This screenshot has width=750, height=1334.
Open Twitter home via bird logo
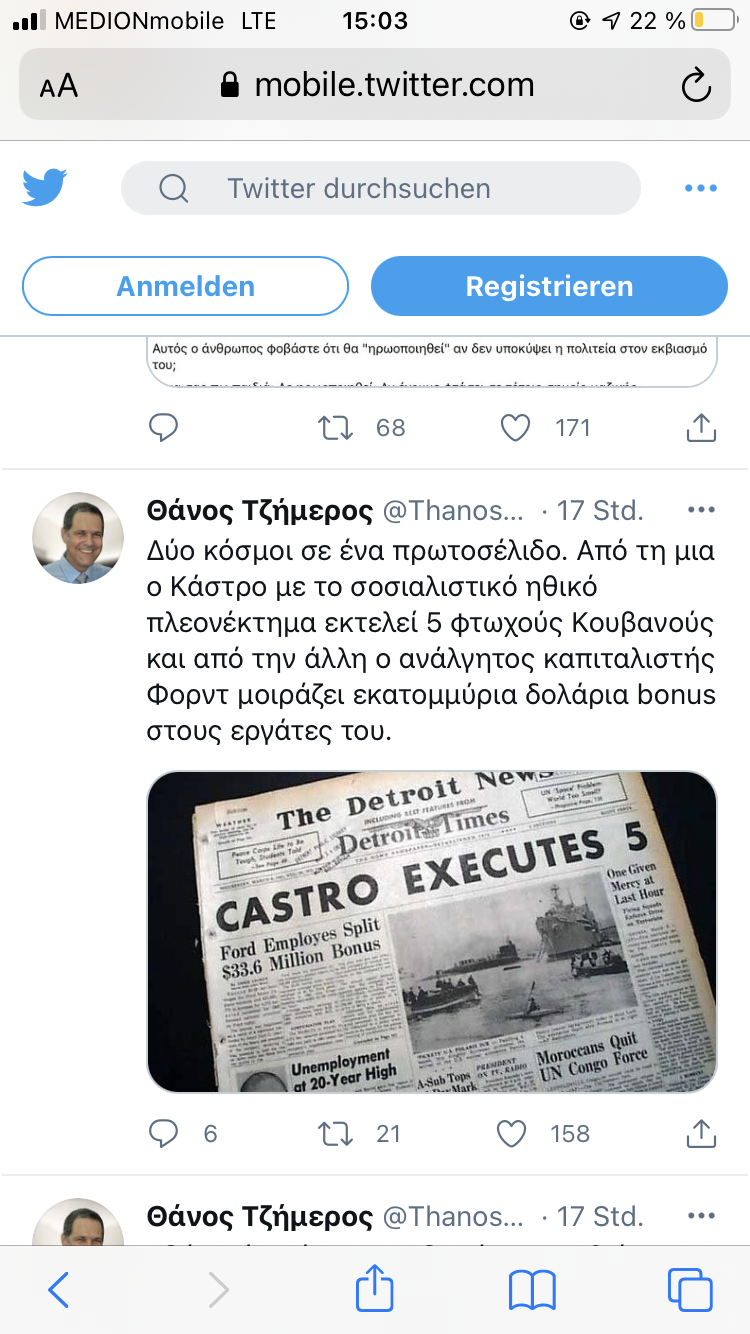coord(45,188)
